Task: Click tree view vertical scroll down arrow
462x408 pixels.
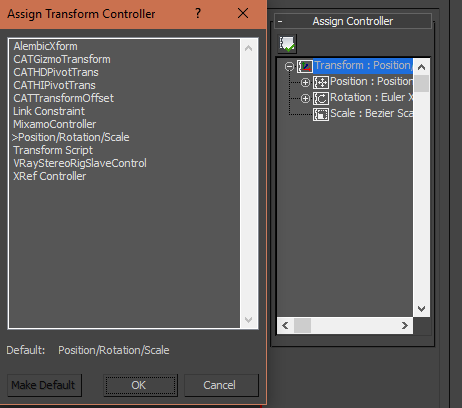Action: click(421, 309)
